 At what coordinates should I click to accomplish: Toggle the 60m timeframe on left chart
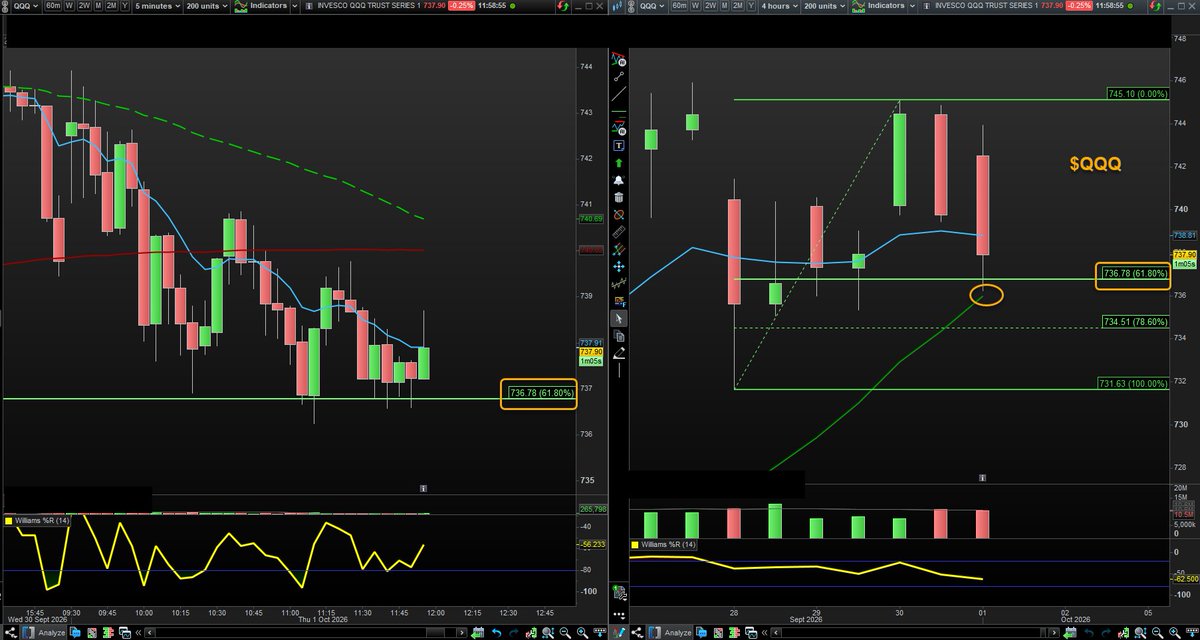pyautogui.click(x=53, y=6)
